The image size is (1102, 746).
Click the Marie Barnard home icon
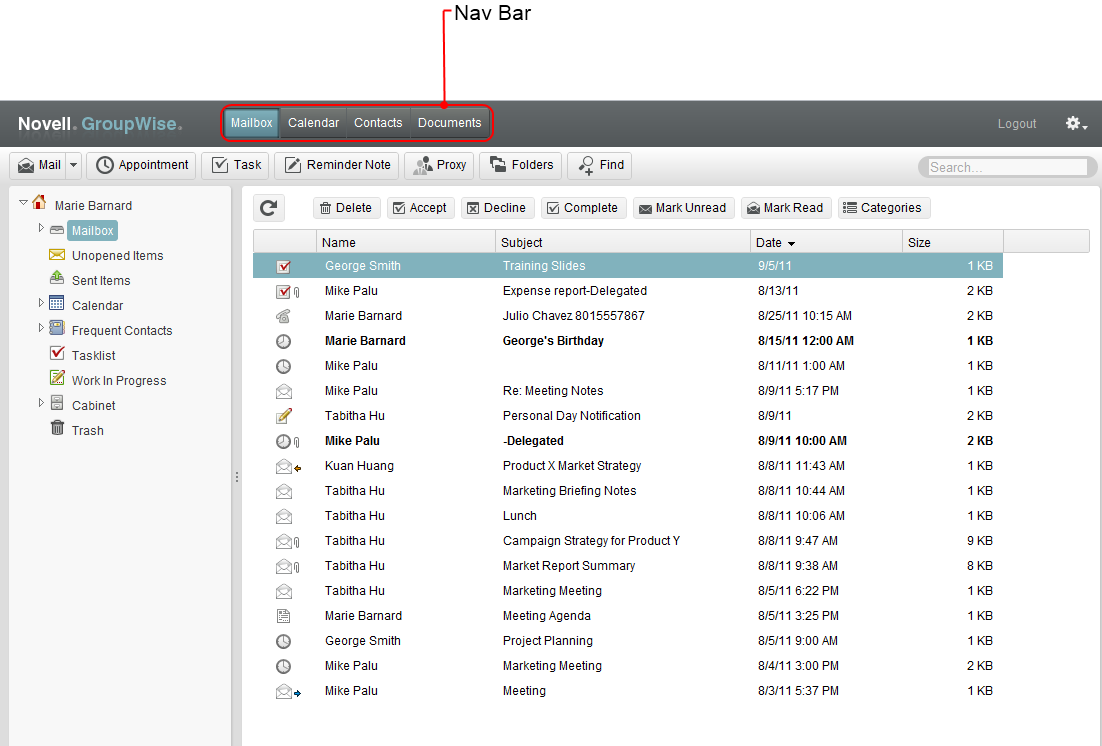[39, 202]
